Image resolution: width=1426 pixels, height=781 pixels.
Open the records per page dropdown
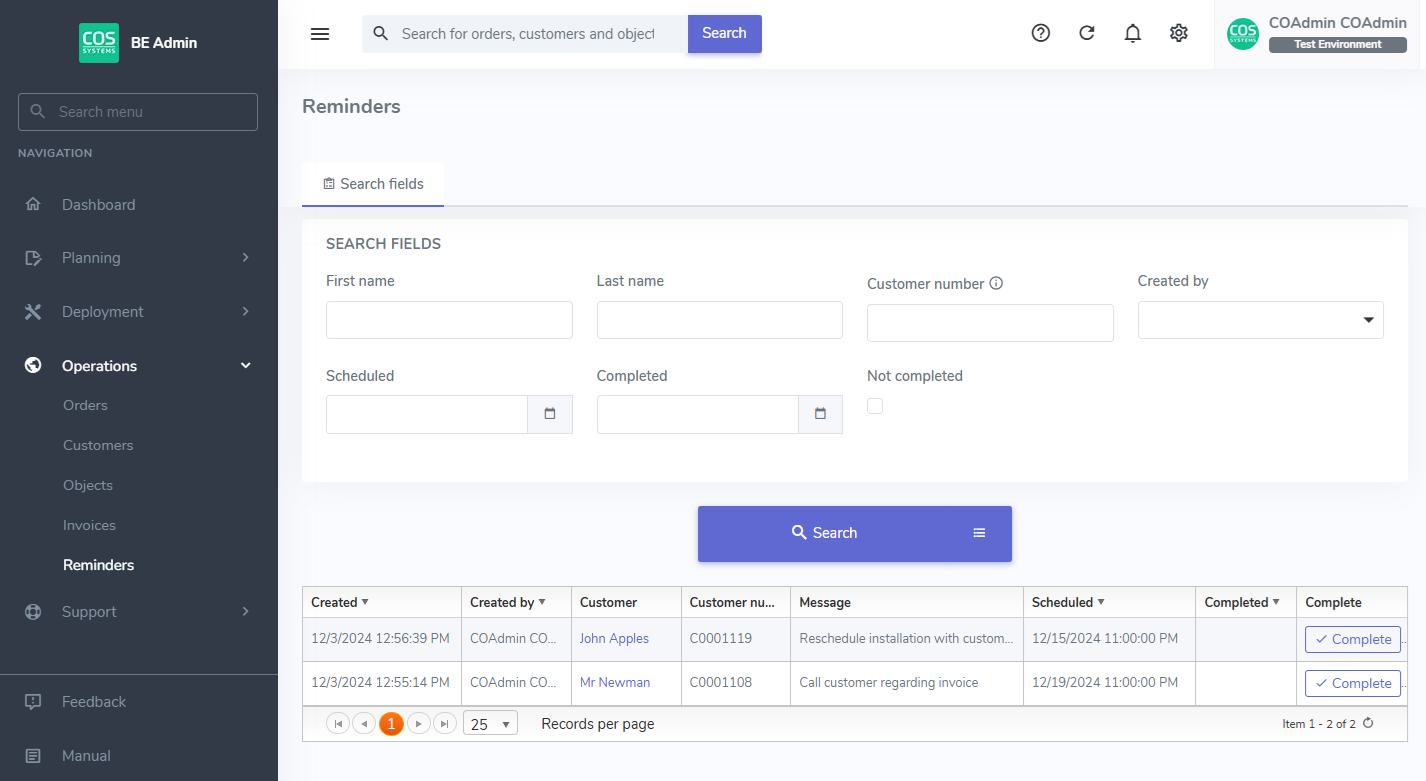point(490,724)
